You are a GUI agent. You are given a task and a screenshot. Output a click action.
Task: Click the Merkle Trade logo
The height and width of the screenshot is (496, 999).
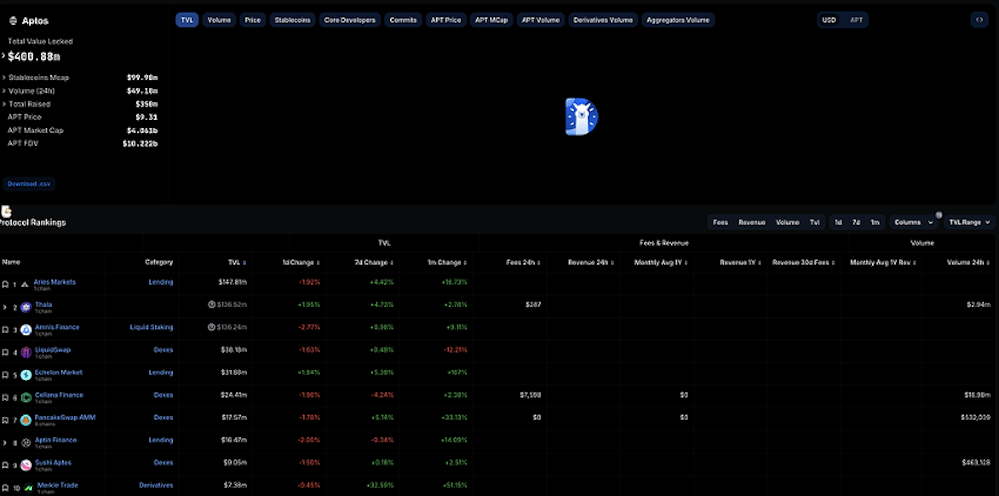(28, 488)
